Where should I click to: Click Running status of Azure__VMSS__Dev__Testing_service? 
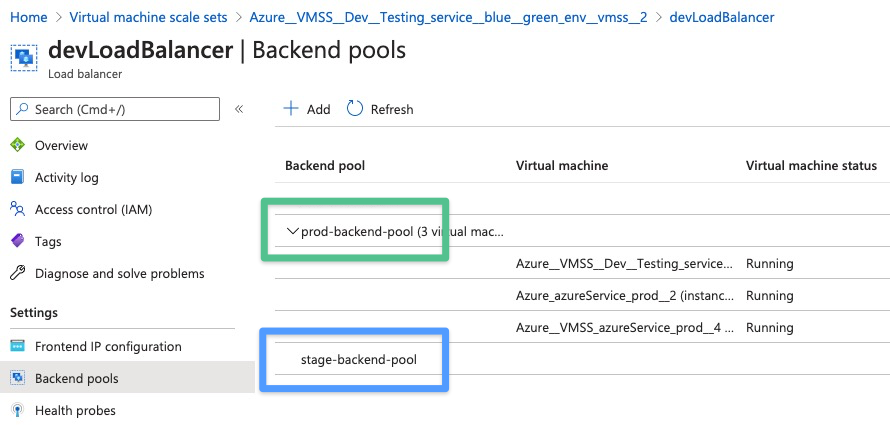pos(769,264)
